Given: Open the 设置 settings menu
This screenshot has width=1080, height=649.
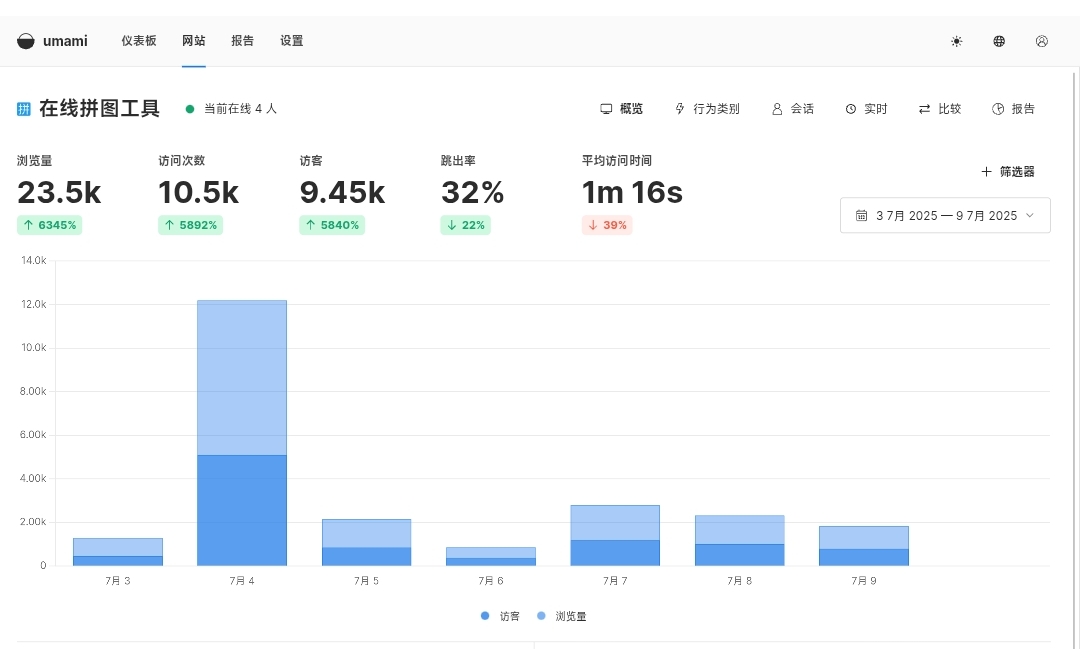Looking at the screenshot, I should (x=291, y=41).
